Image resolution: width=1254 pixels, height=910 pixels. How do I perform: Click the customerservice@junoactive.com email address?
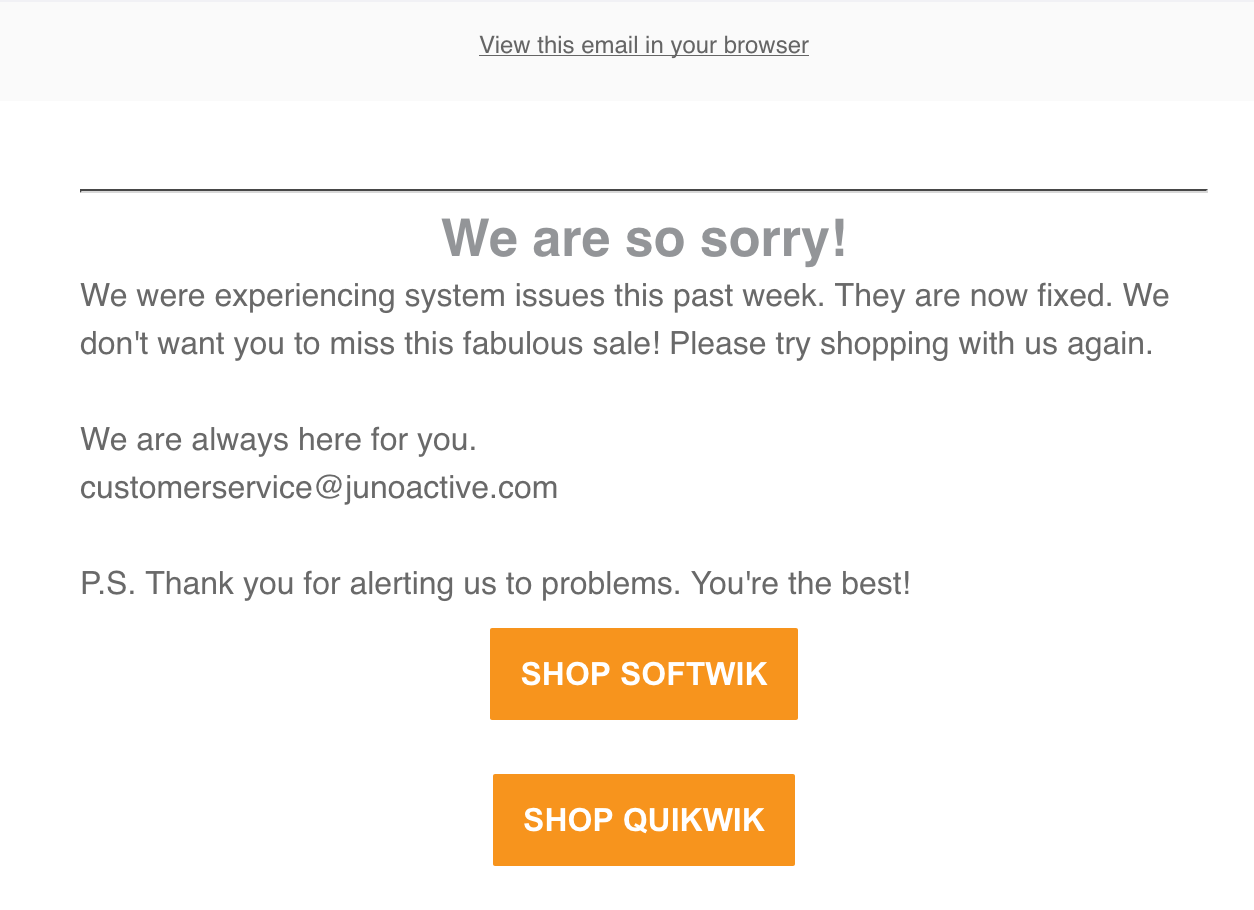[x=318, y=488]
